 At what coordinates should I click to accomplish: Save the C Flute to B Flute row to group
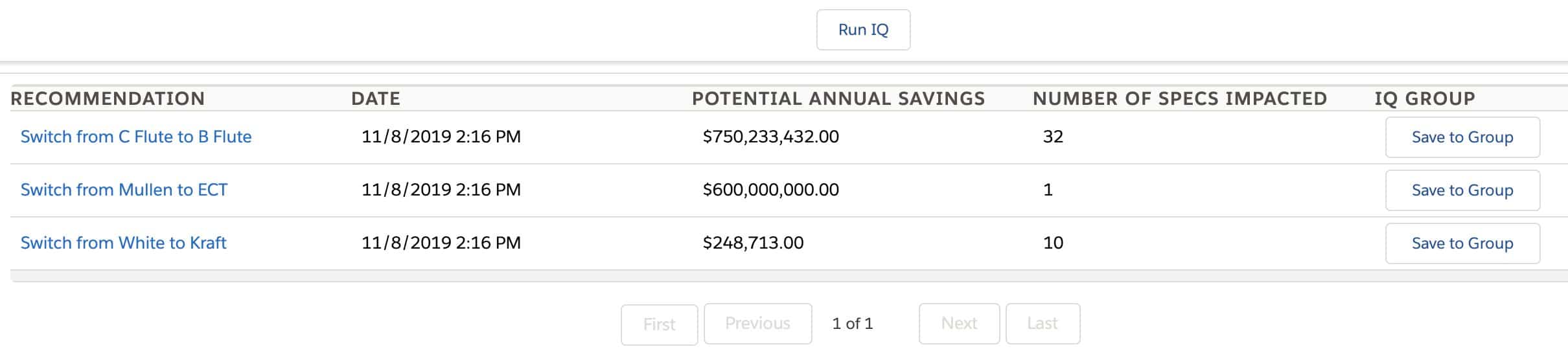point(1462,137)
